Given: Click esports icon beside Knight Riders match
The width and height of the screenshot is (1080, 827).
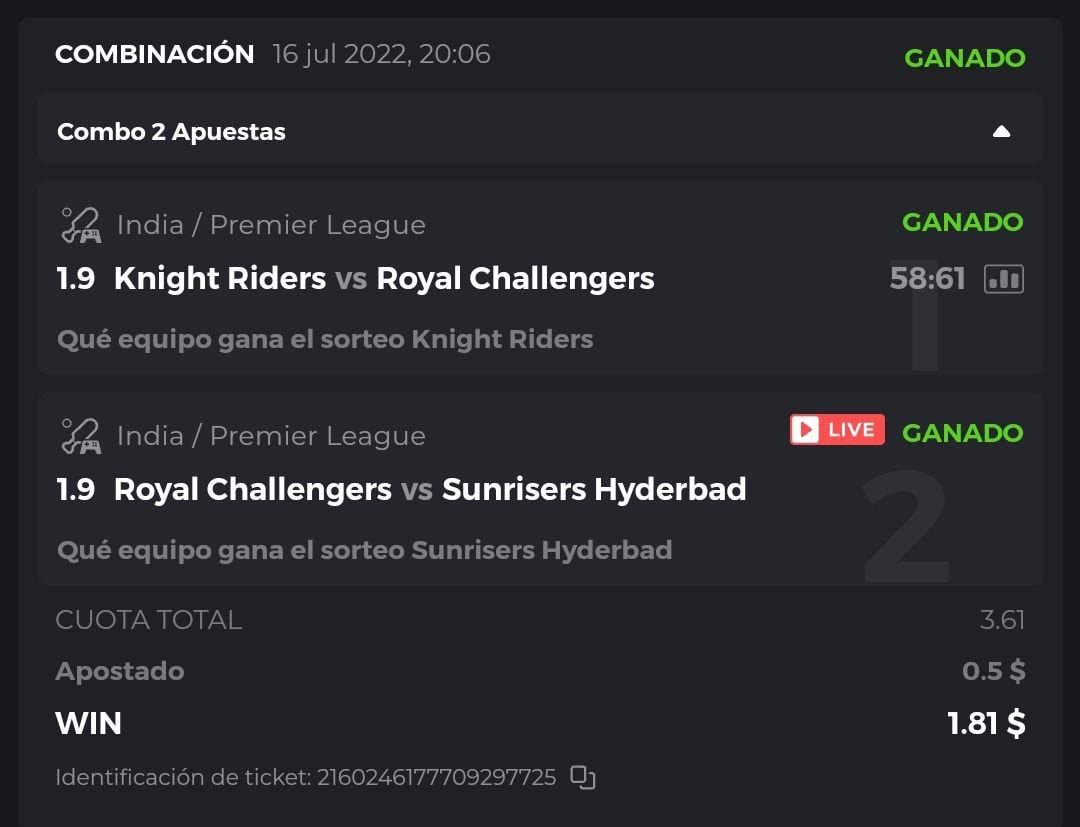Looking at the screenshot, I should pos(81,225).
